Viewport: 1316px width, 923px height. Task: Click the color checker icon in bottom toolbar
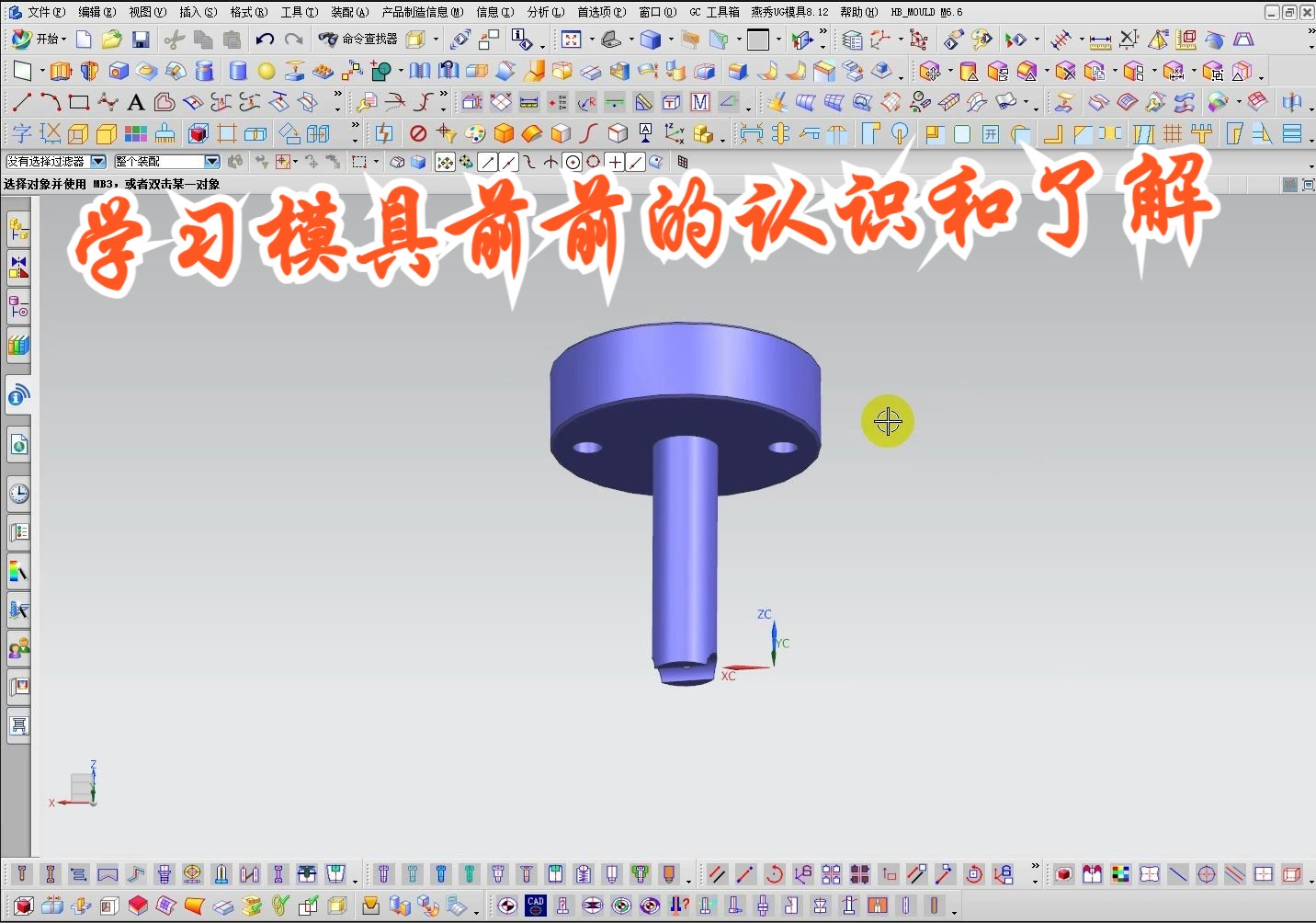point(1120,874)
